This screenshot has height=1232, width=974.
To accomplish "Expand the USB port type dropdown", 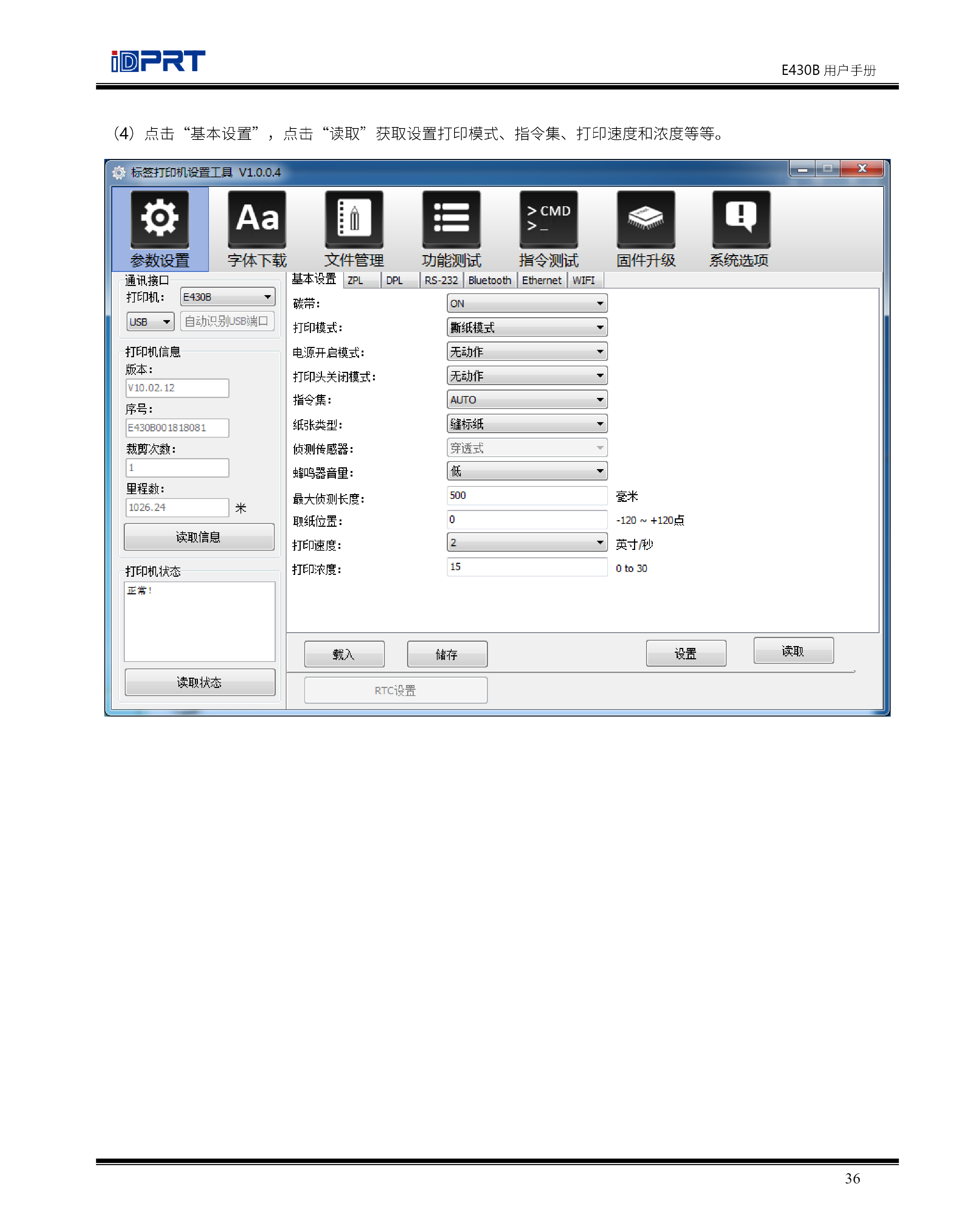I will [x=150, y=322].
